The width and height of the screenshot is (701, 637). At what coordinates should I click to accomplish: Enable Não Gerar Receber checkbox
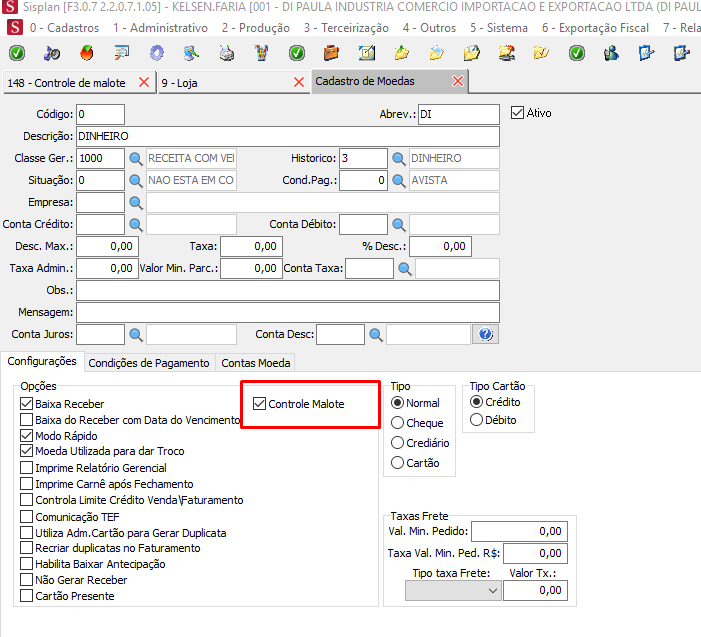coord(27,580)
